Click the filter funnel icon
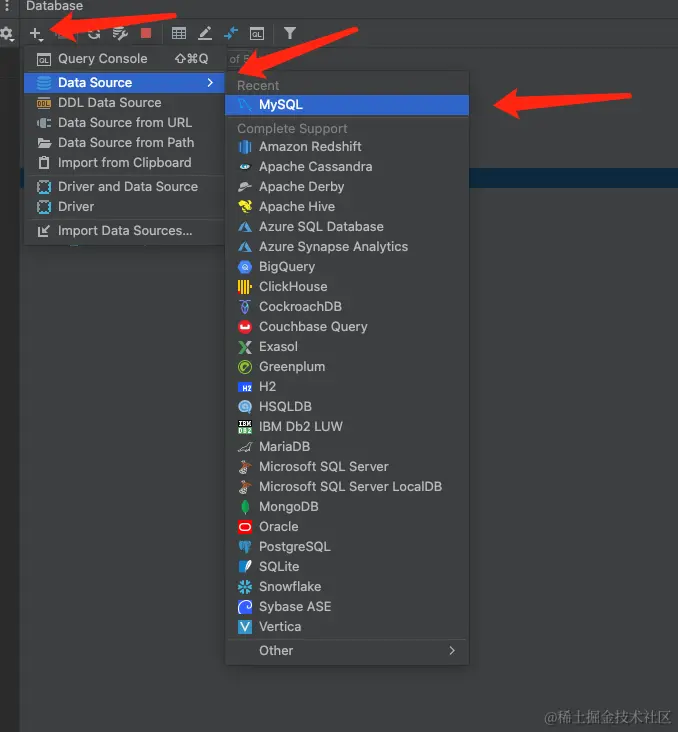 click(290, 34)
